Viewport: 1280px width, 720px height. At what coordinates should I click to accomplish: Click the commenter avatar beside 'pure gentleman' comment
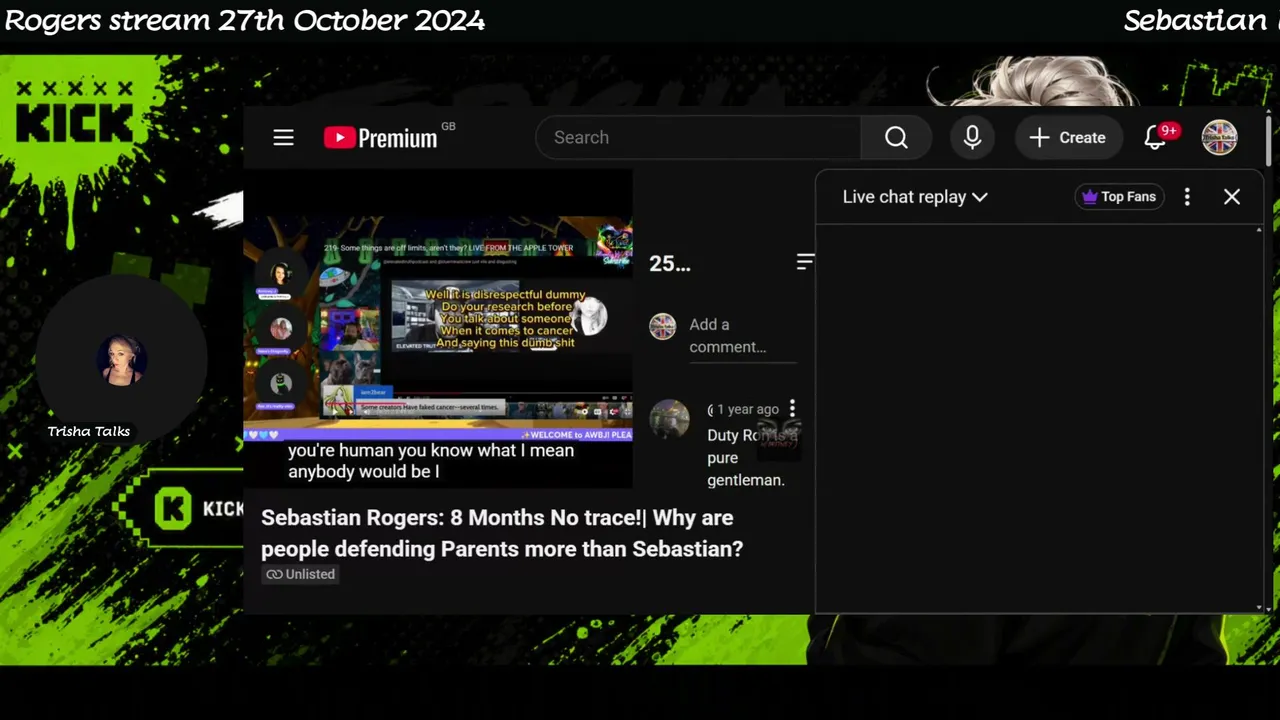point(669,420)
